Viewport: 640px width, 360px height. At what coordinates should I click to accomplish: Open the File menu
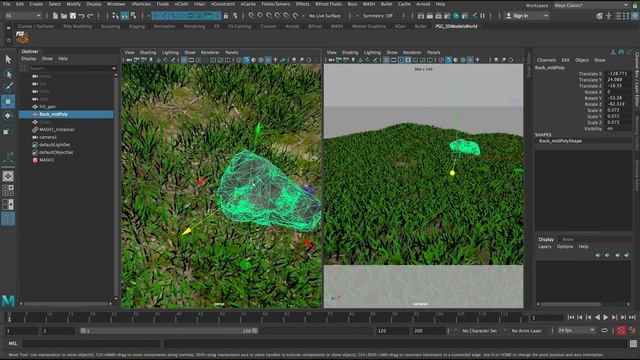7,4
